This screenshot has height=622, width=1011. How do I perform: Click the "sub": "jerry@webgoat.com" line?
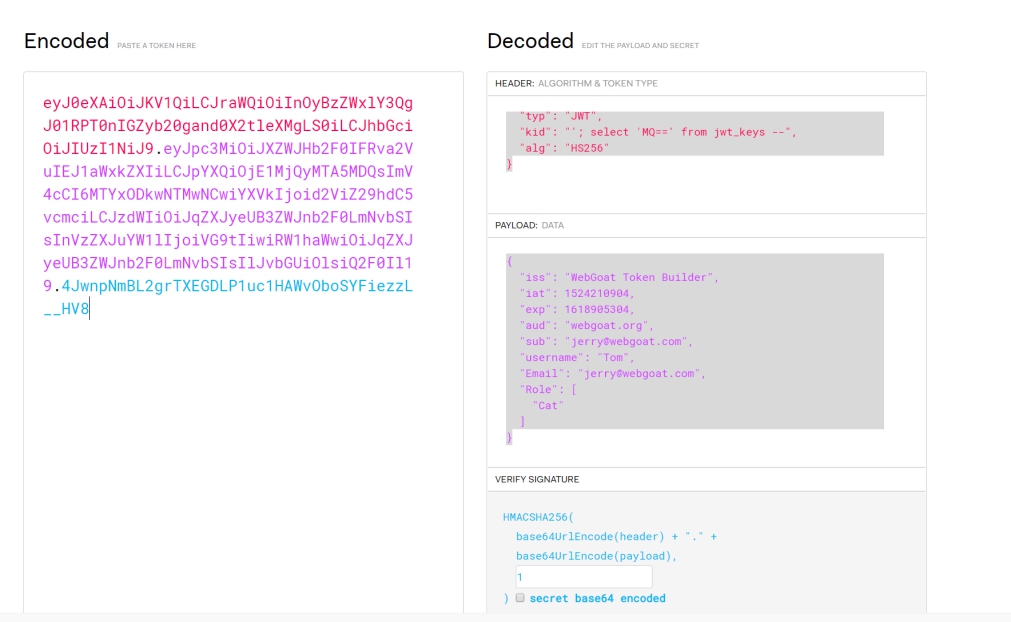606,342
